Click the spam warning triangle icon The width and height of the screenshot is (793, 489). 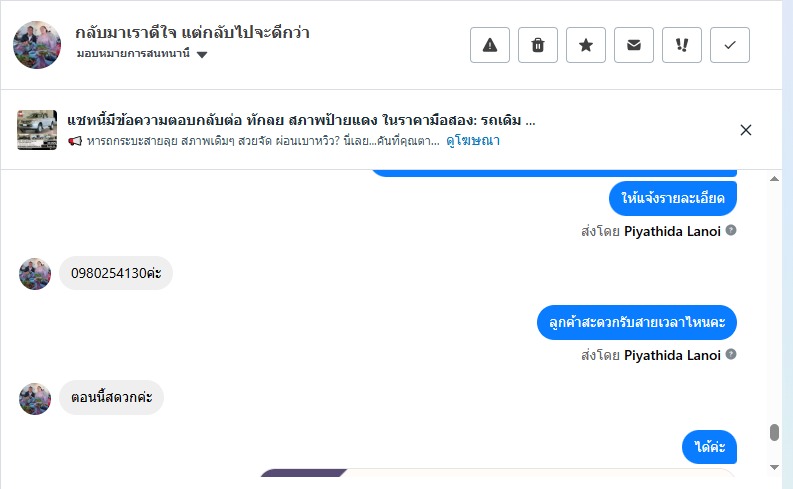[x=490, y=45]
